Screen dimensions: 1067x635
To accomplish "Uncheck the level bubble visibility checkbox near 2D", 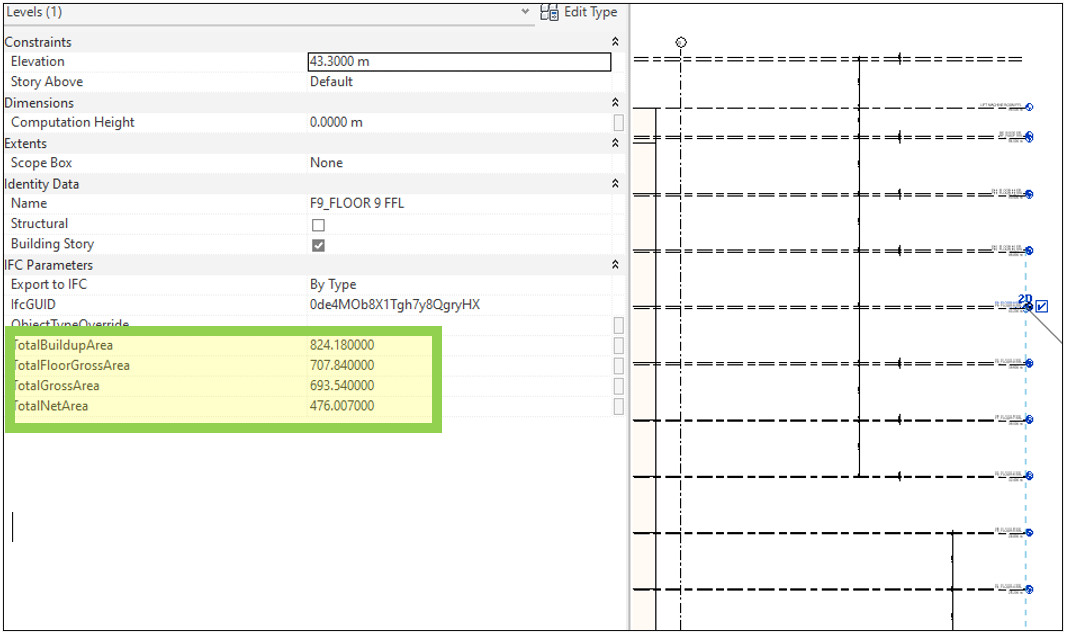I will [1041, 307].
